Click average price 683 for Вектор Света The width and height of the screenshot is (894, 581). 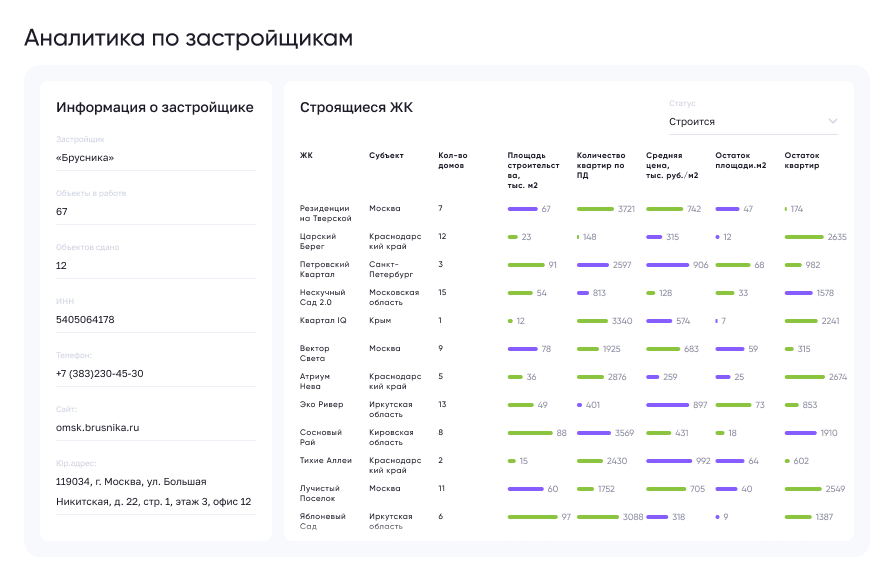tap(691, 349)
